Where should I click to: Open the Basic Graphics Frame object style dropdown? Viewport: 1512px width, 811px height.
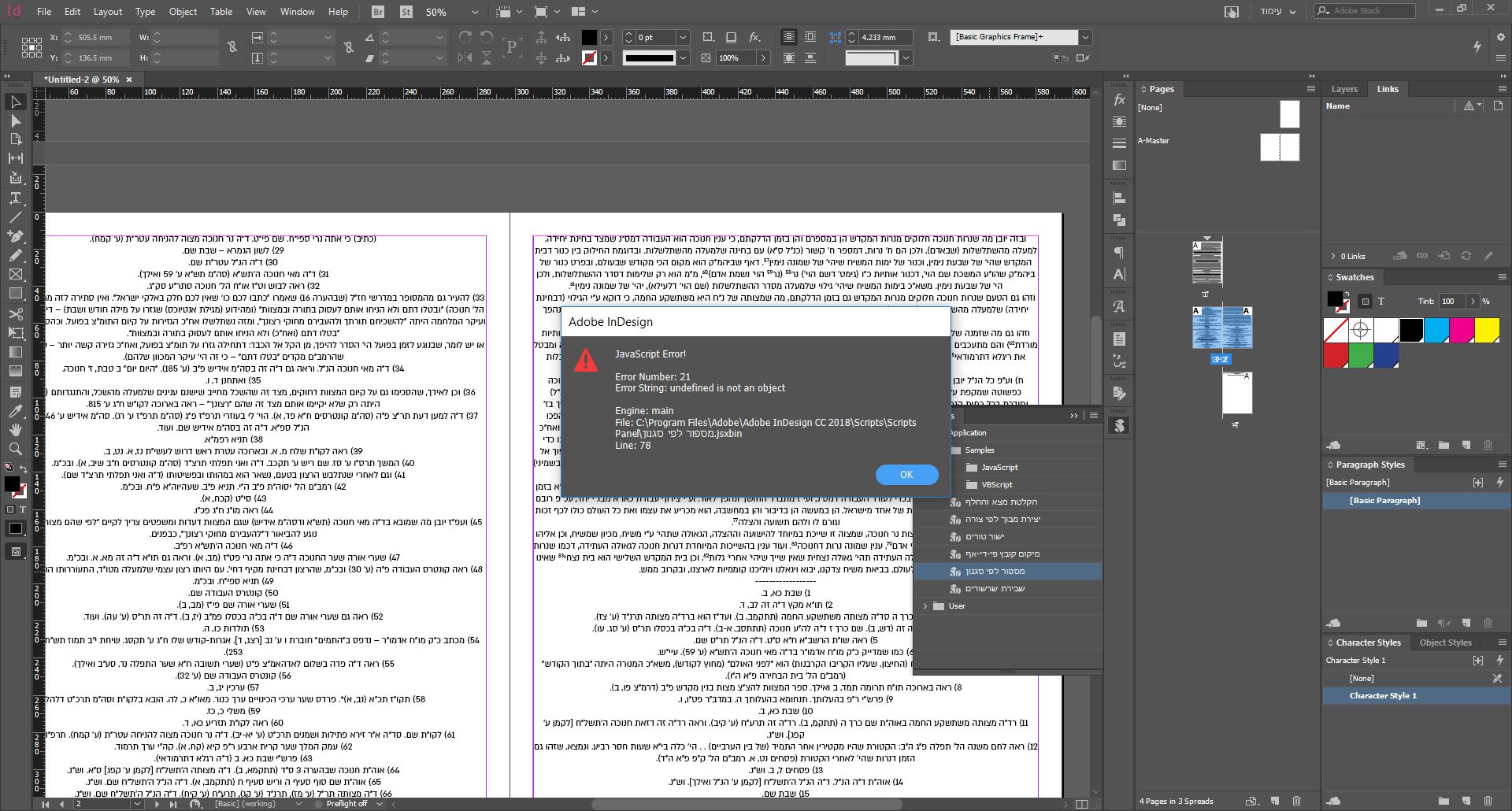(1085, 37)
